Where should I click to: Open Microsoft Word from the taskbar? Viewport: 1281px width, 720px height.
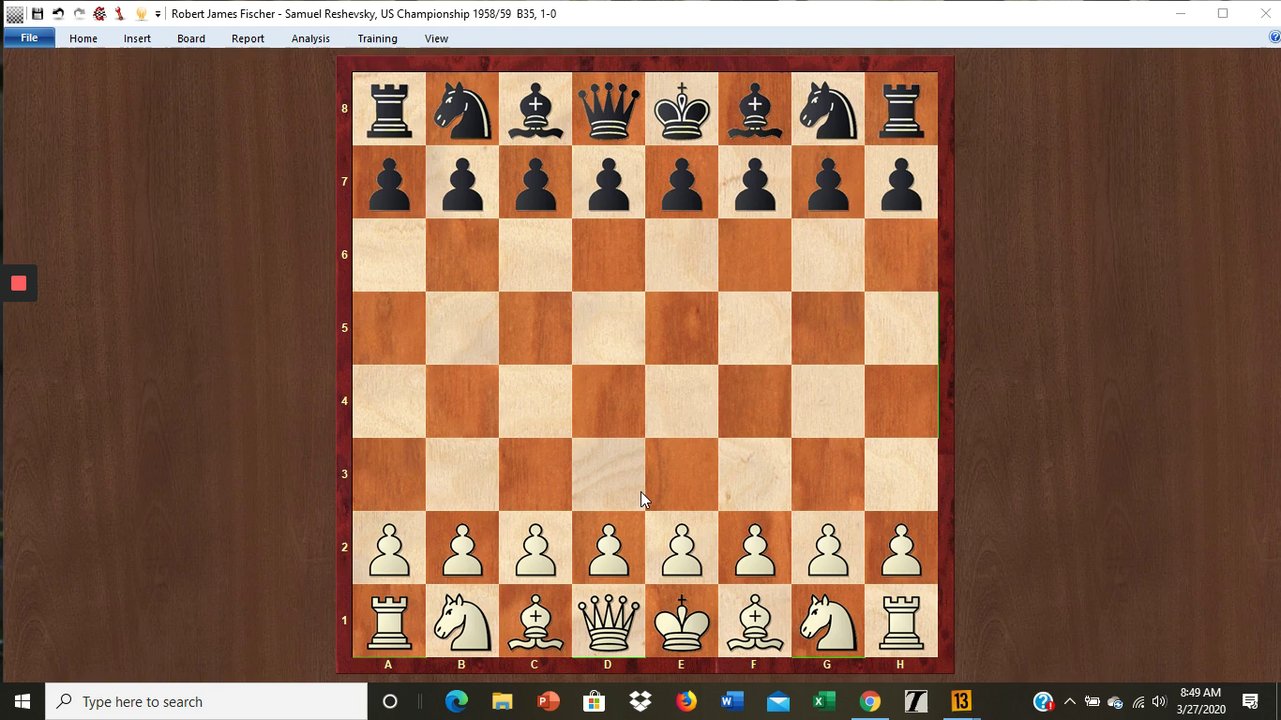(x=732, y=701)
